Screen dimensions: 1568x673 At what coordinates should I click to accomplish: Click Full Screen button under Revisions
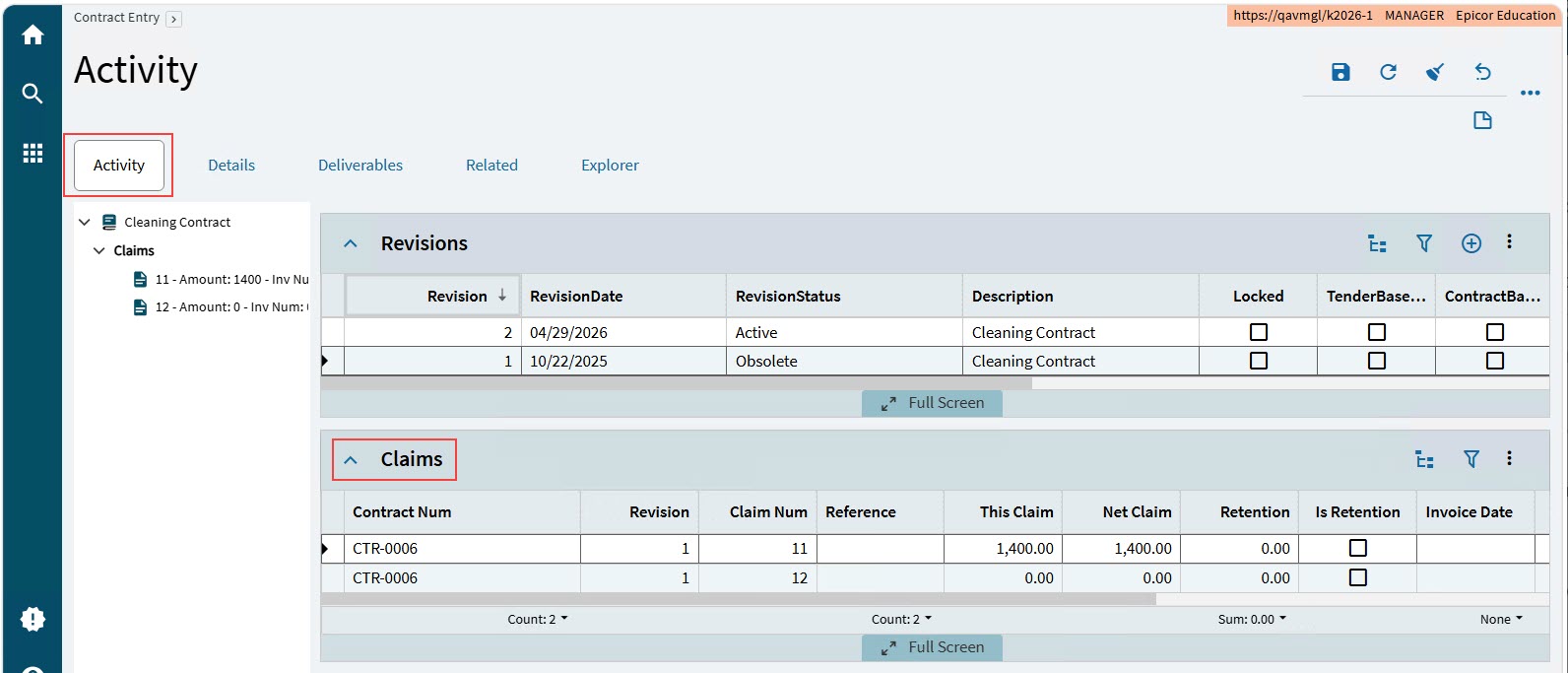(932, 403)
